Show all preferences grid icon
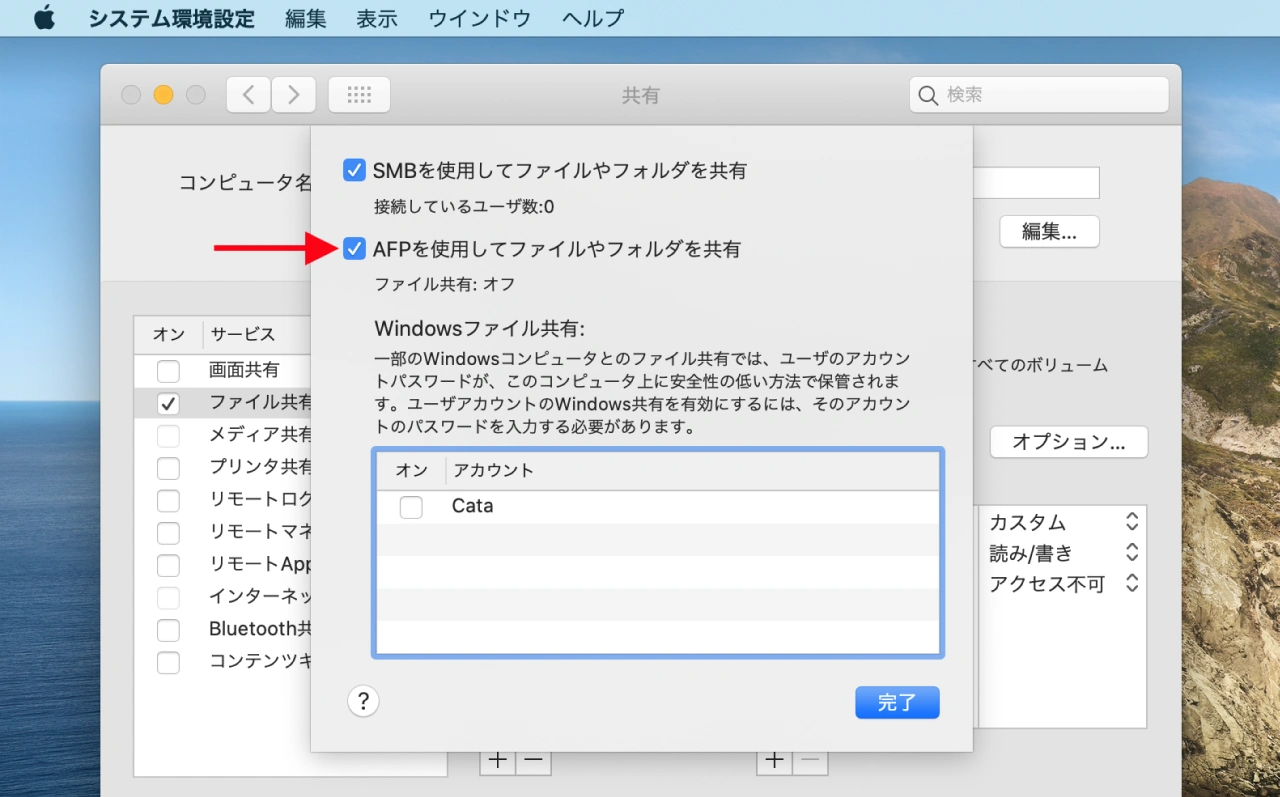Screen dimensions: 1280x797 [359, 95]
